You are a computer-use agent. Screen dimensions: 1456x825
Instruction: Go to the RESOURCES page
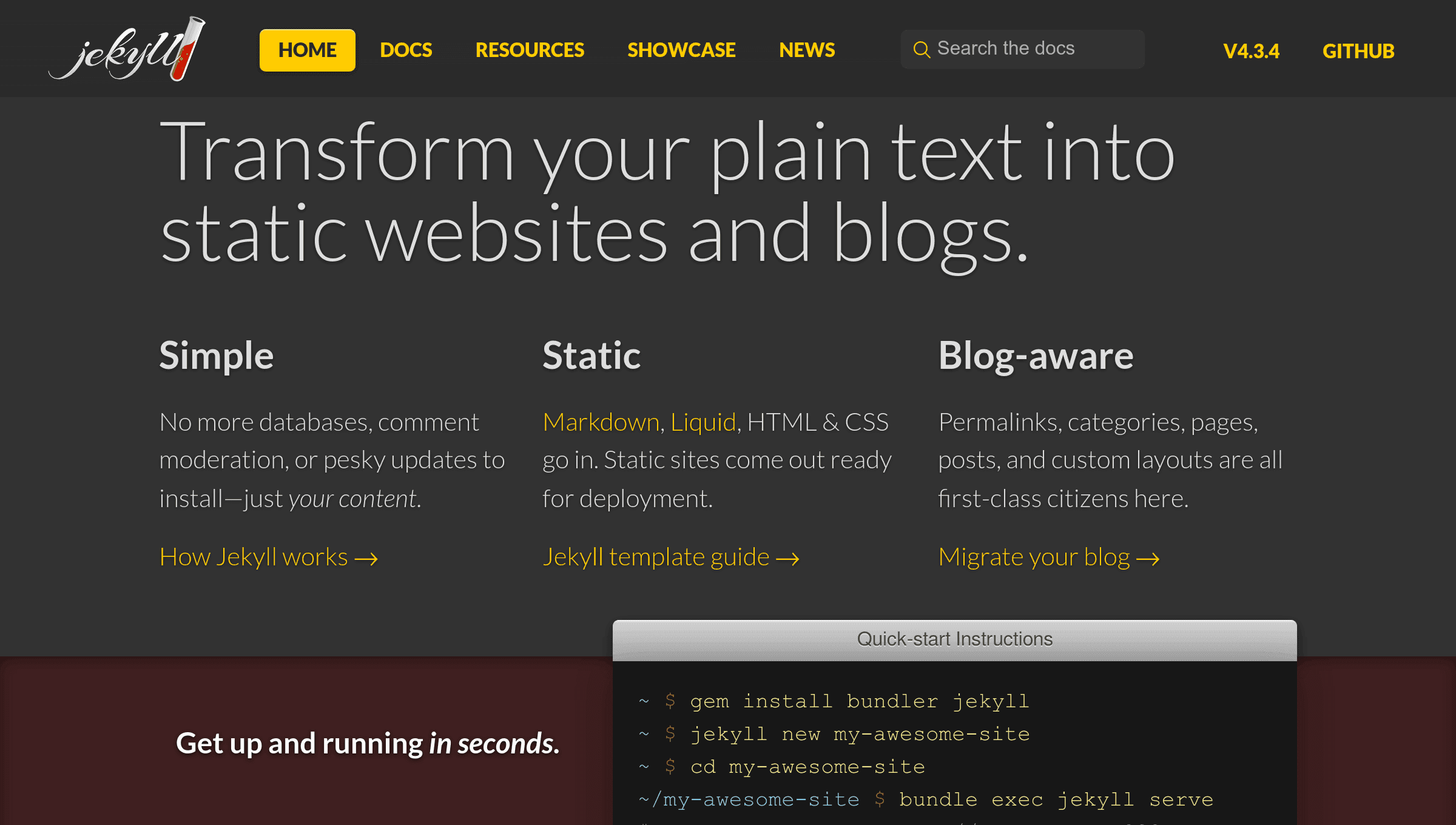coord(530,50)
